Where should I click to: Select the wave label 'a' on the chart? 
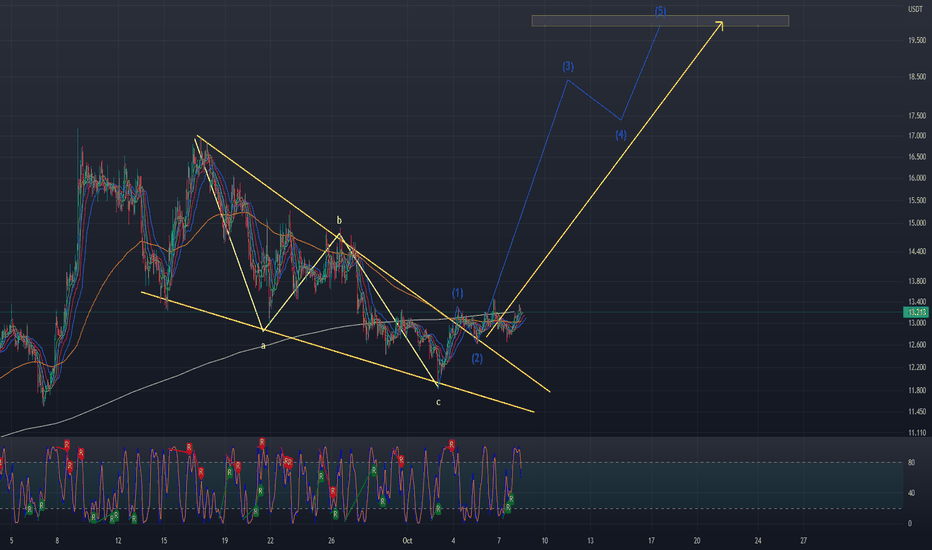tap(263, 346)
